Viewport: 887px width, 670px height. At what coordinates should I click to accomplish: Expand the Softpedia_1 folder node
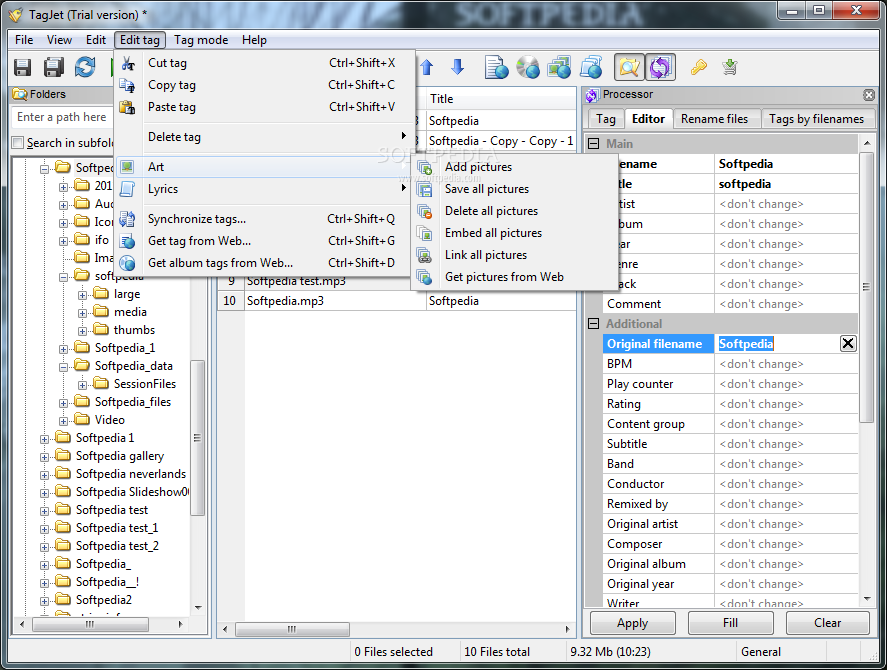(63, 349)
